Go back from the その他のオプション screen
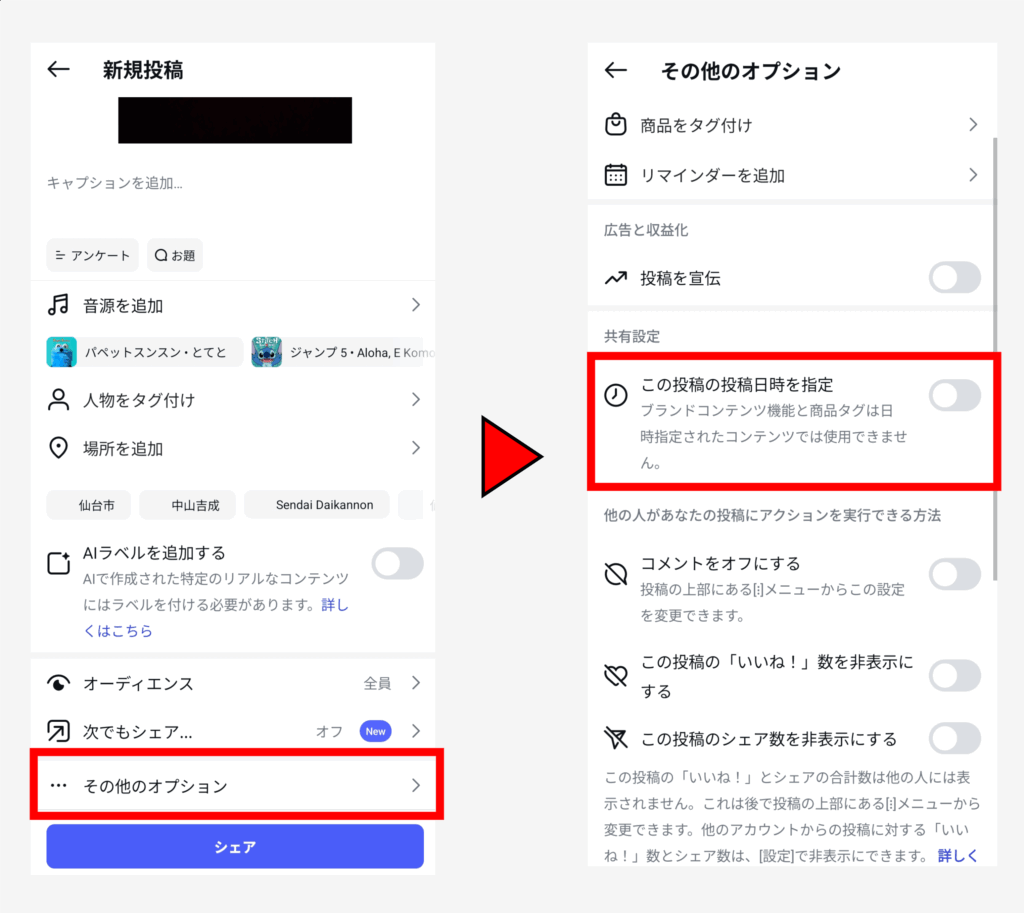This screenshot has height=913, width=1024. (x=615, y=70)
